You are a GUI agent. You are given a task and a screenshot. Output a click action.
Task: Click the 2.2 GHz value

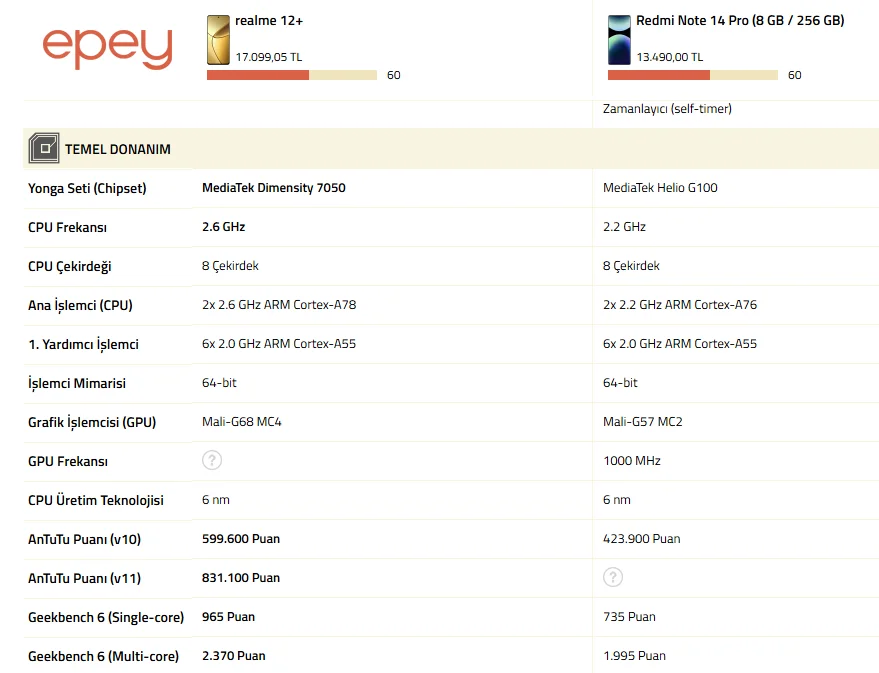click(624, 227)
